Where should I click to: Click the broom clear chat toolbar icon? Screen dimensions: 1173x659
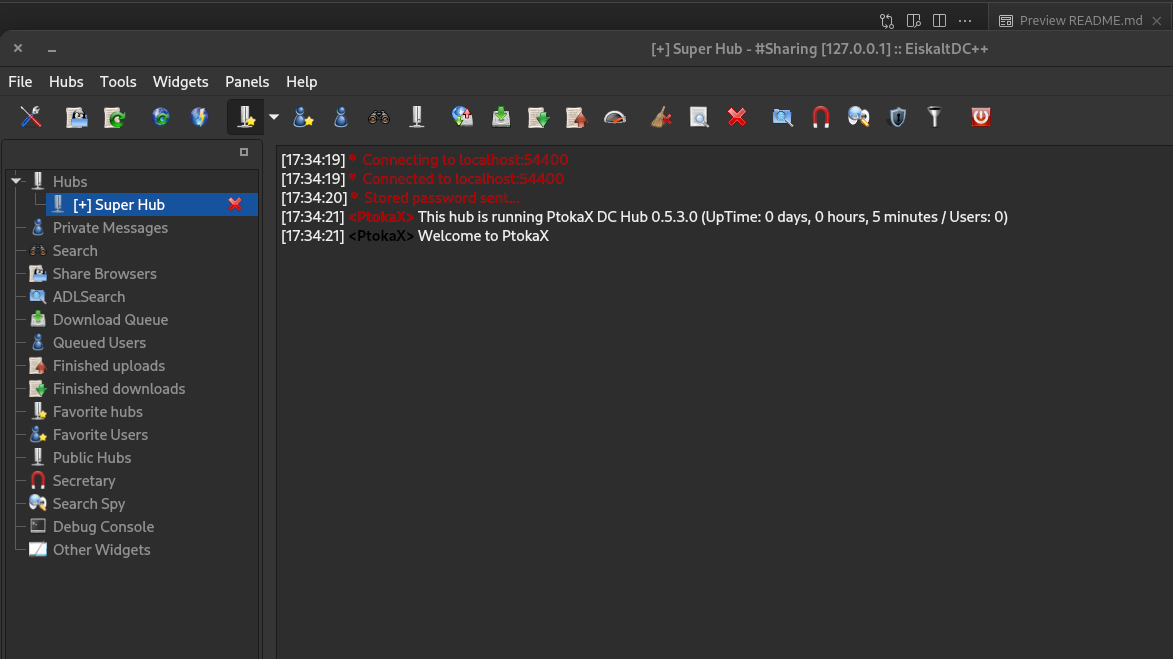661,117
